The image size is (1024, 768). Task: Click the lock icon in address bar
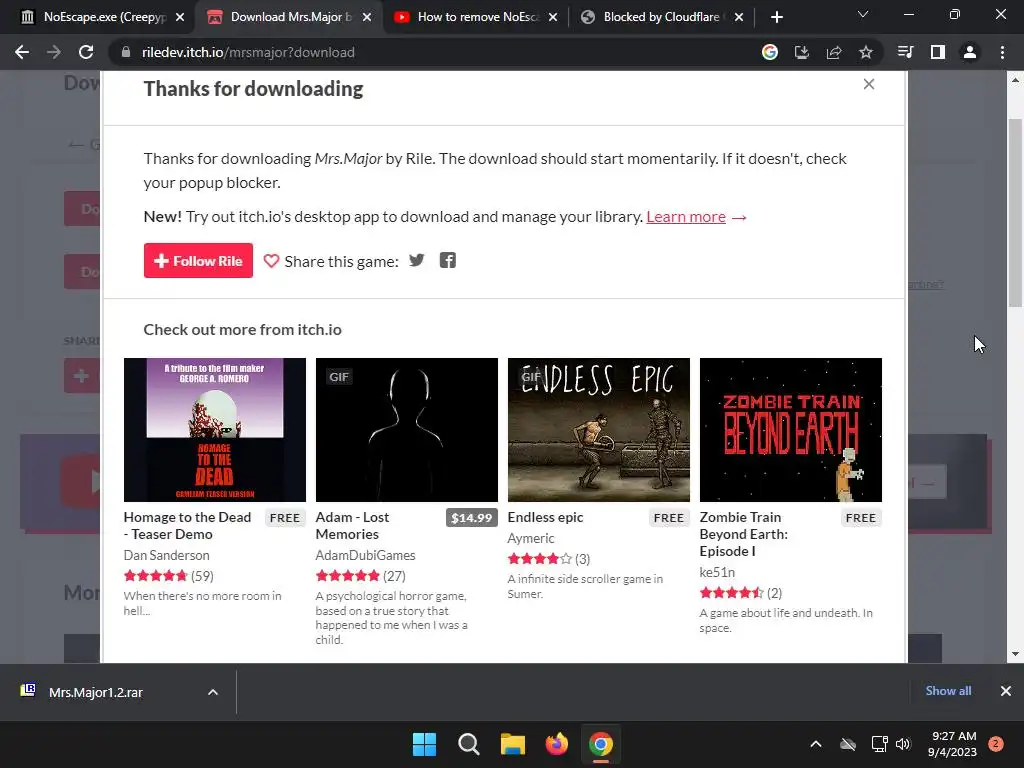[x=125, y=52]
